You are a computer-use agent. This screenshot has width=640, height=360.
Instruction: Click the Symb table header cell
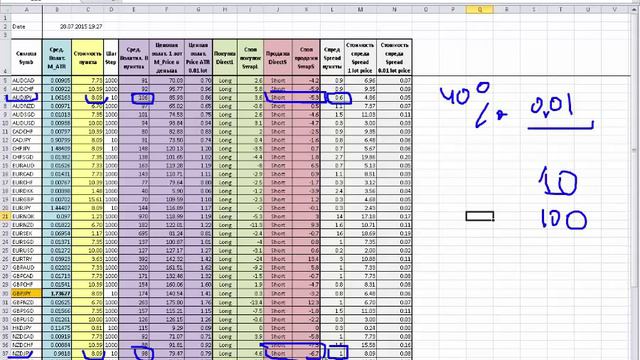[27, 58]
